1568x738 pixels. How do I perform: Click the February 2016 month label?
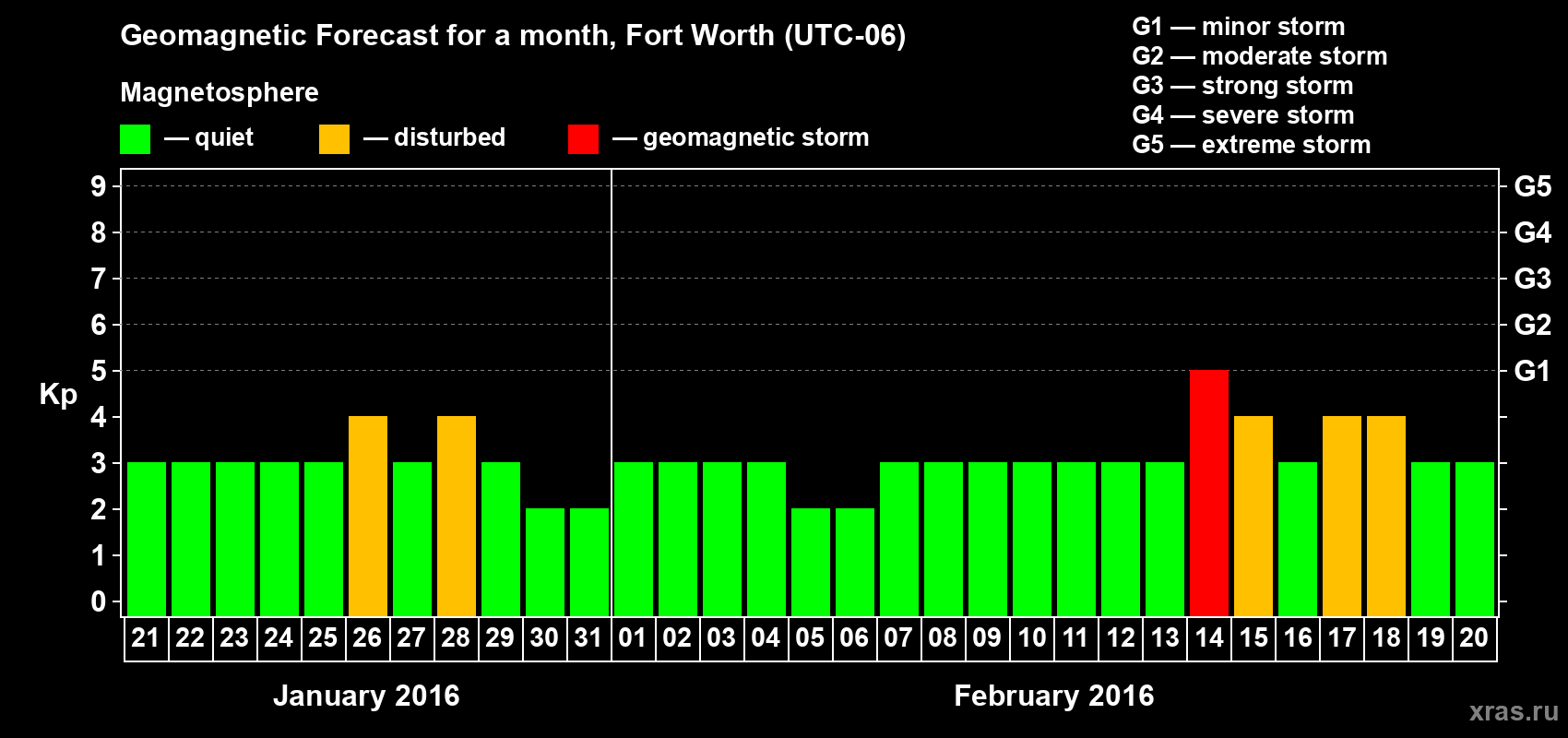pos(1054,695)
